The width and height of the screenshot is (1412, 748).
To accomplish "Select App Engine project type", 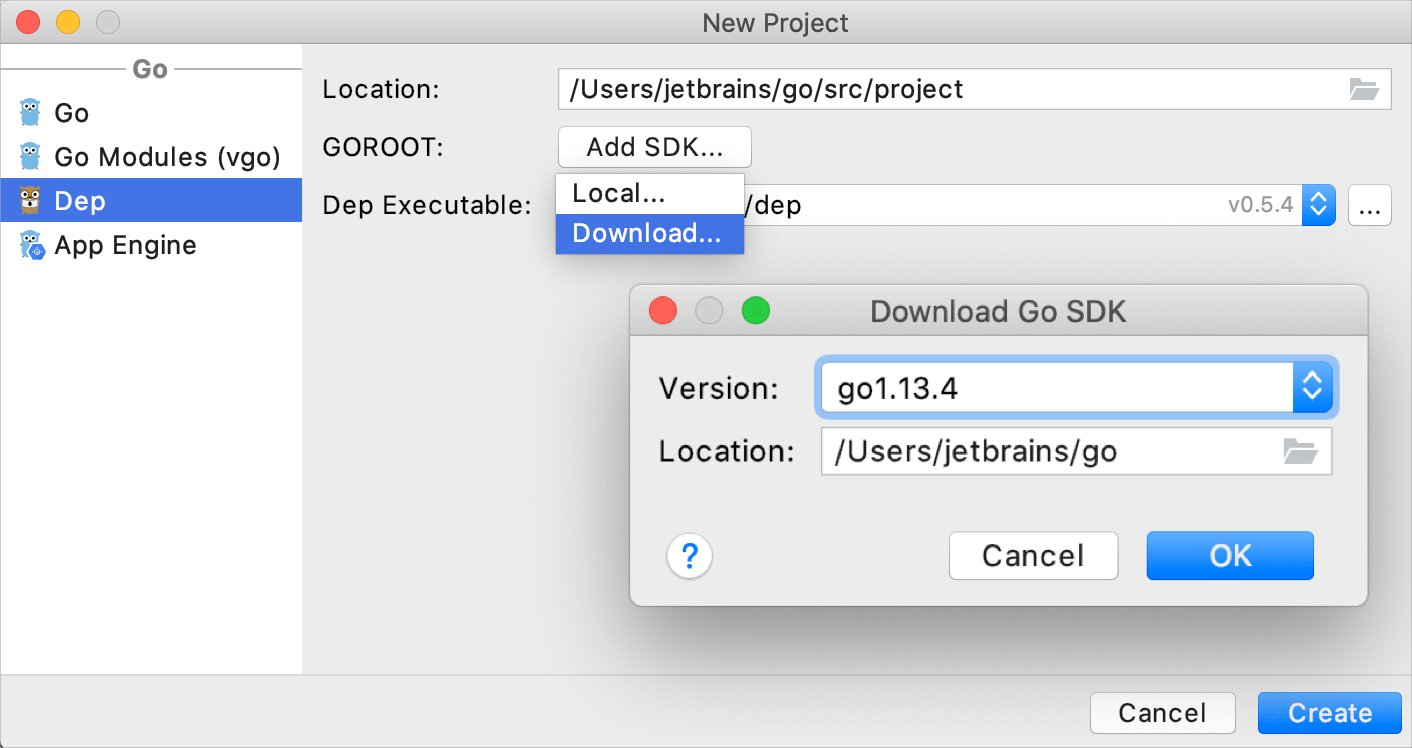I will click(151, 244).
